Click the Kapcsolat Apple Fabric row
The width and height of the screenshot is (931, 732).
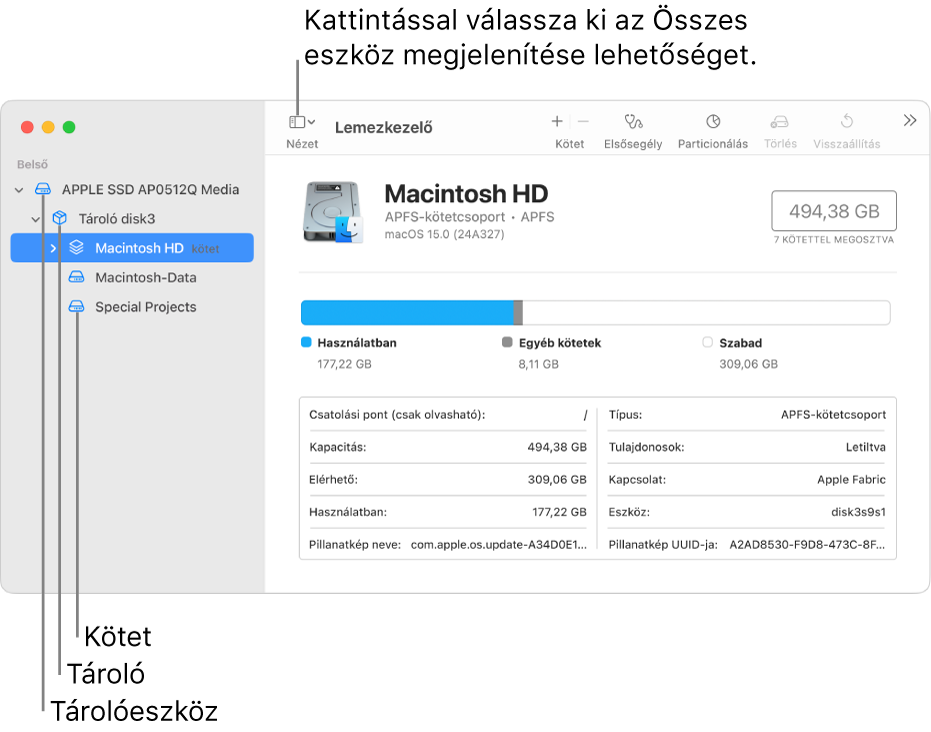click(747, 480)
